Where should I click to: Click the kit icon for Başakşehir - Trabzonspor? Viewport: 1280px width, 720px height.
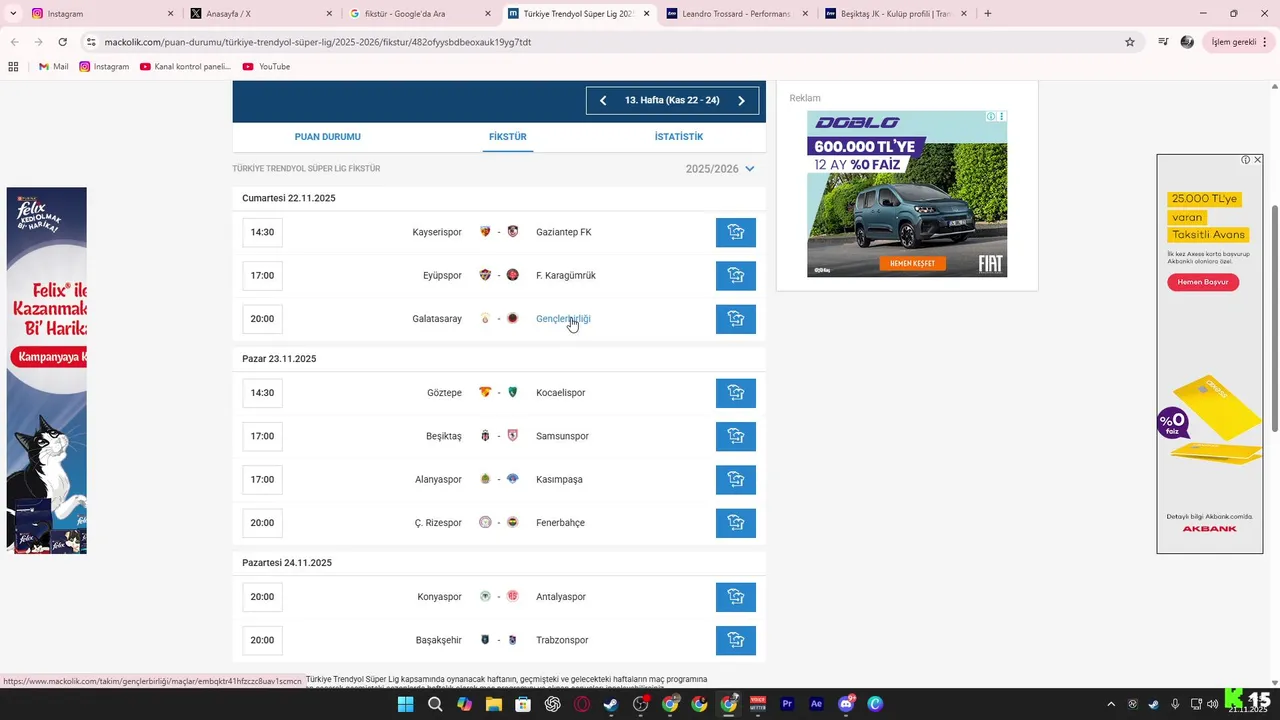pyautogui.click(x=736, y=640)
